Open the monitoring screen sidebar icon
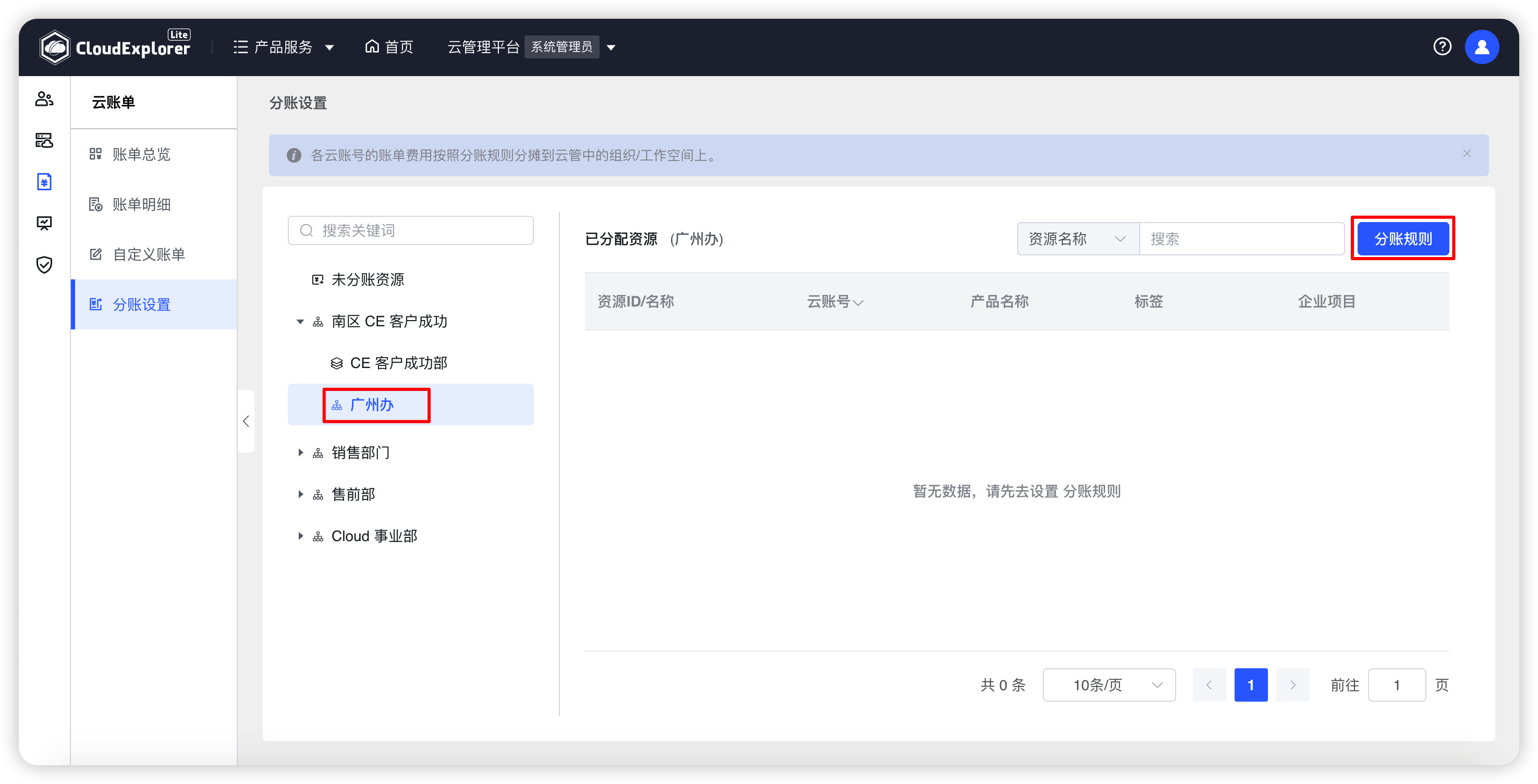This screenshot has height=784, width=1538. [44, 223]
